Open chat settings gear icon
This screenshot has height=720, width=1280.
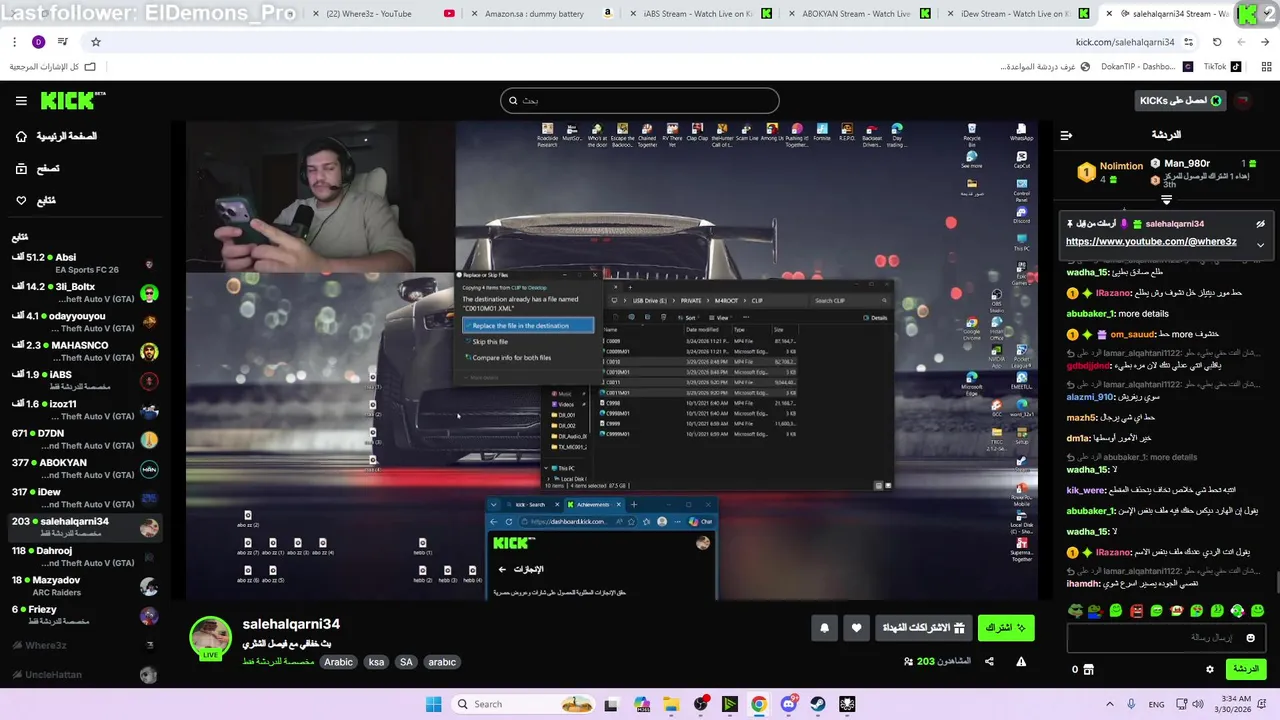[x=1210, y=669]
